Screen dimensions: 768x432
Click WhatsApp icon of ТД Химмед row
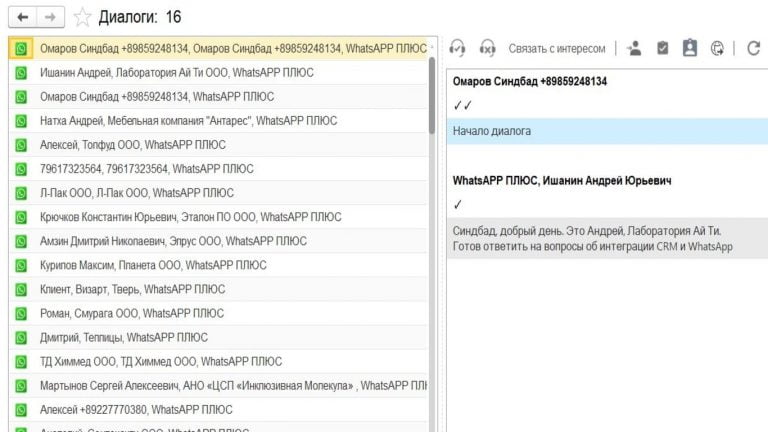(x=21, y=361)
